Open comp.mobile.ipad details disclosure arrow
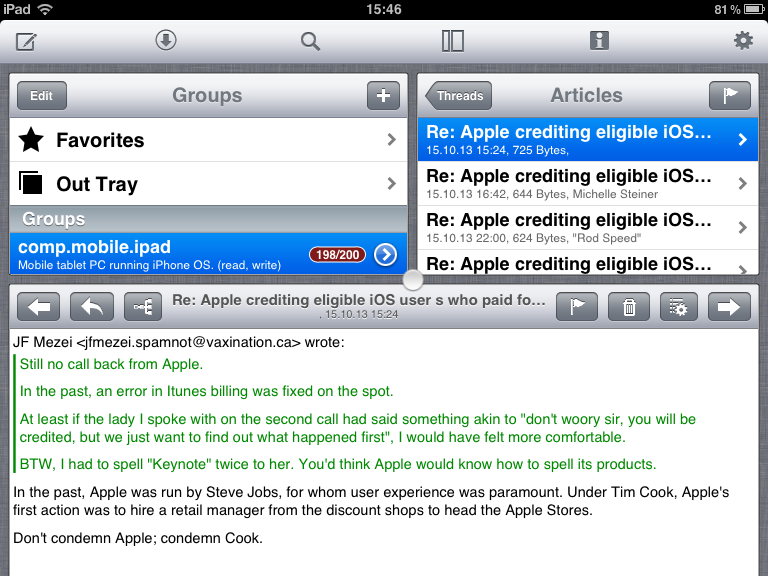The image size is (768, 576). tap(385, 255)
